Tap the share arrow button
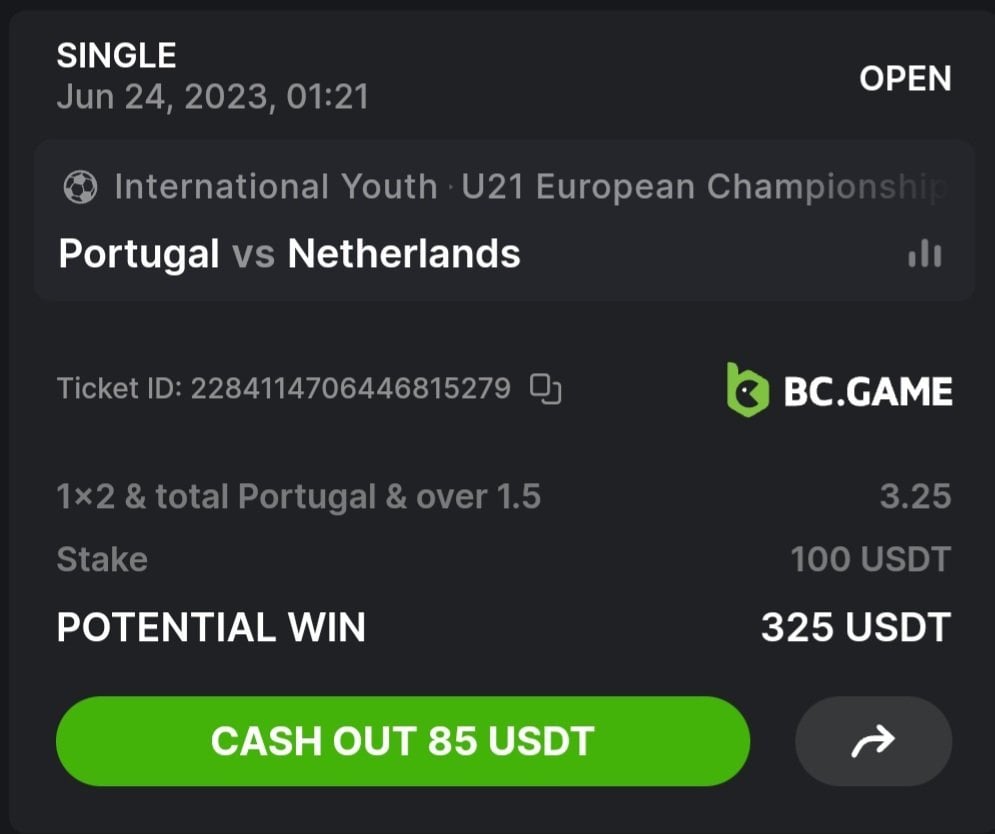The image size is (995, 834). tap(873, 741)
